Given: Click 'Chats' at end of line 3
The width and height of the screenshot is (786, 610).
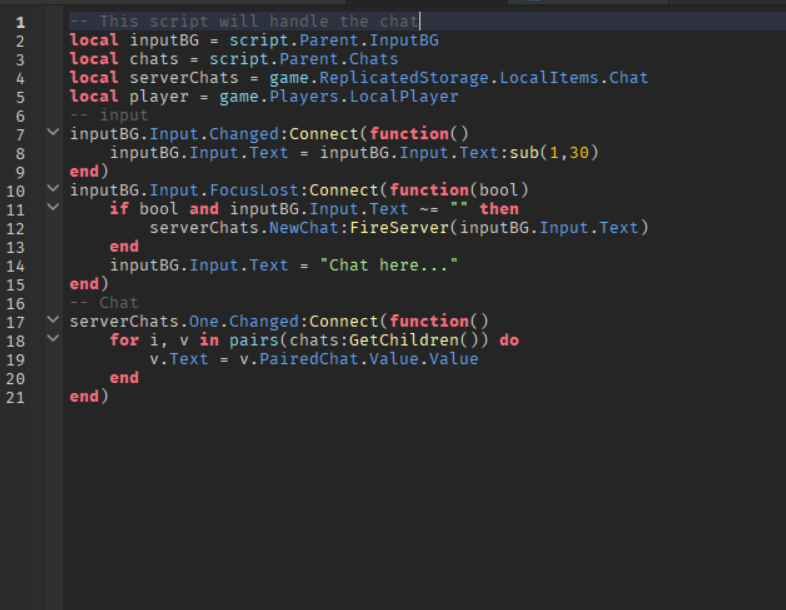Looking at the screenshot, I should [x=373, y=59].
